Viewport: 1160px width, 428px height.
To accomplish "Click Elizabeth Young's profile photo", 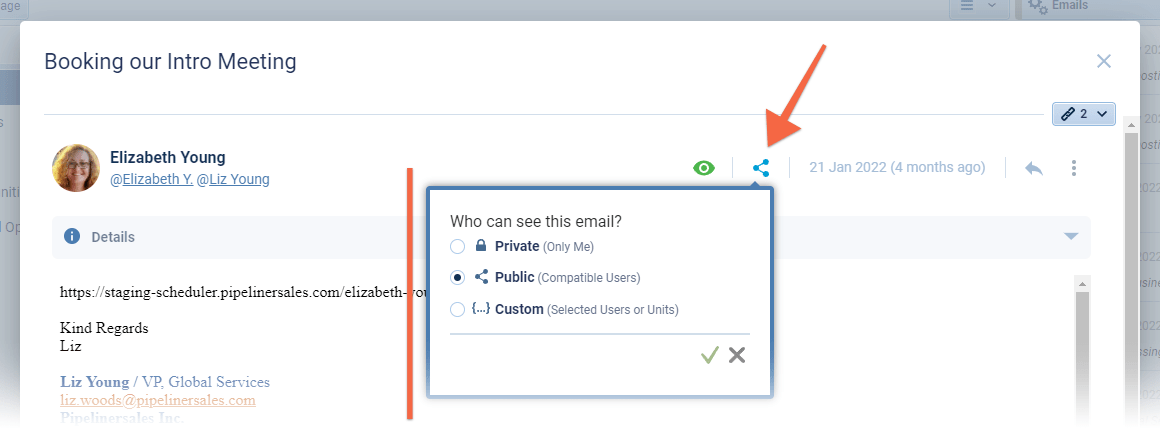I will coord(76,168).
